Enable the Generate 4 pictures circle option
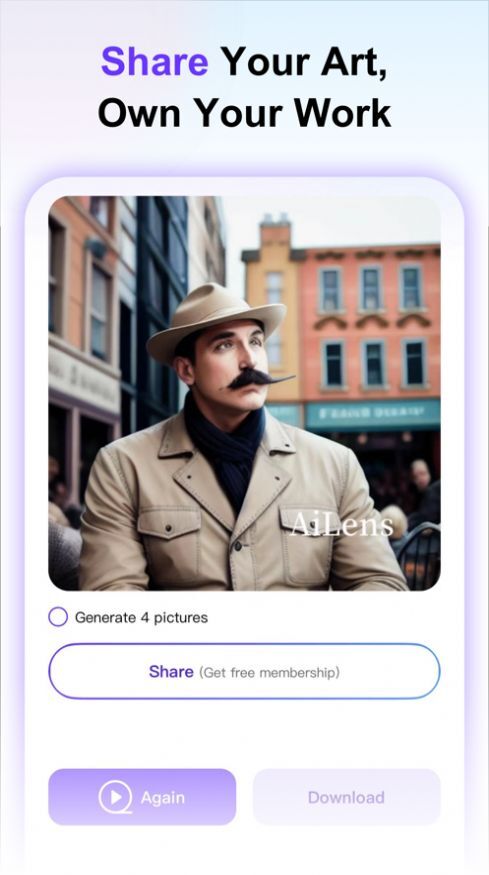Viewport: 489px width, 875px height. 58,617
